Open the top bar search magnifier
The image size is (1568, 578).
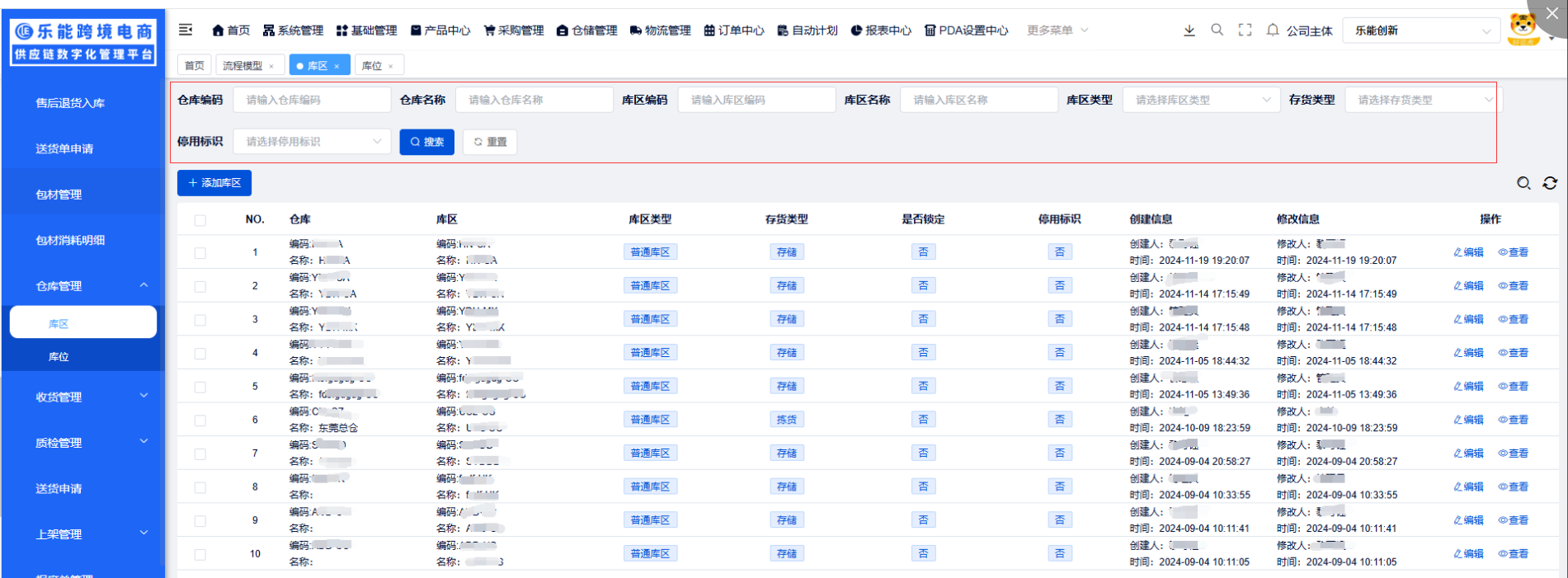(1217, 30)
